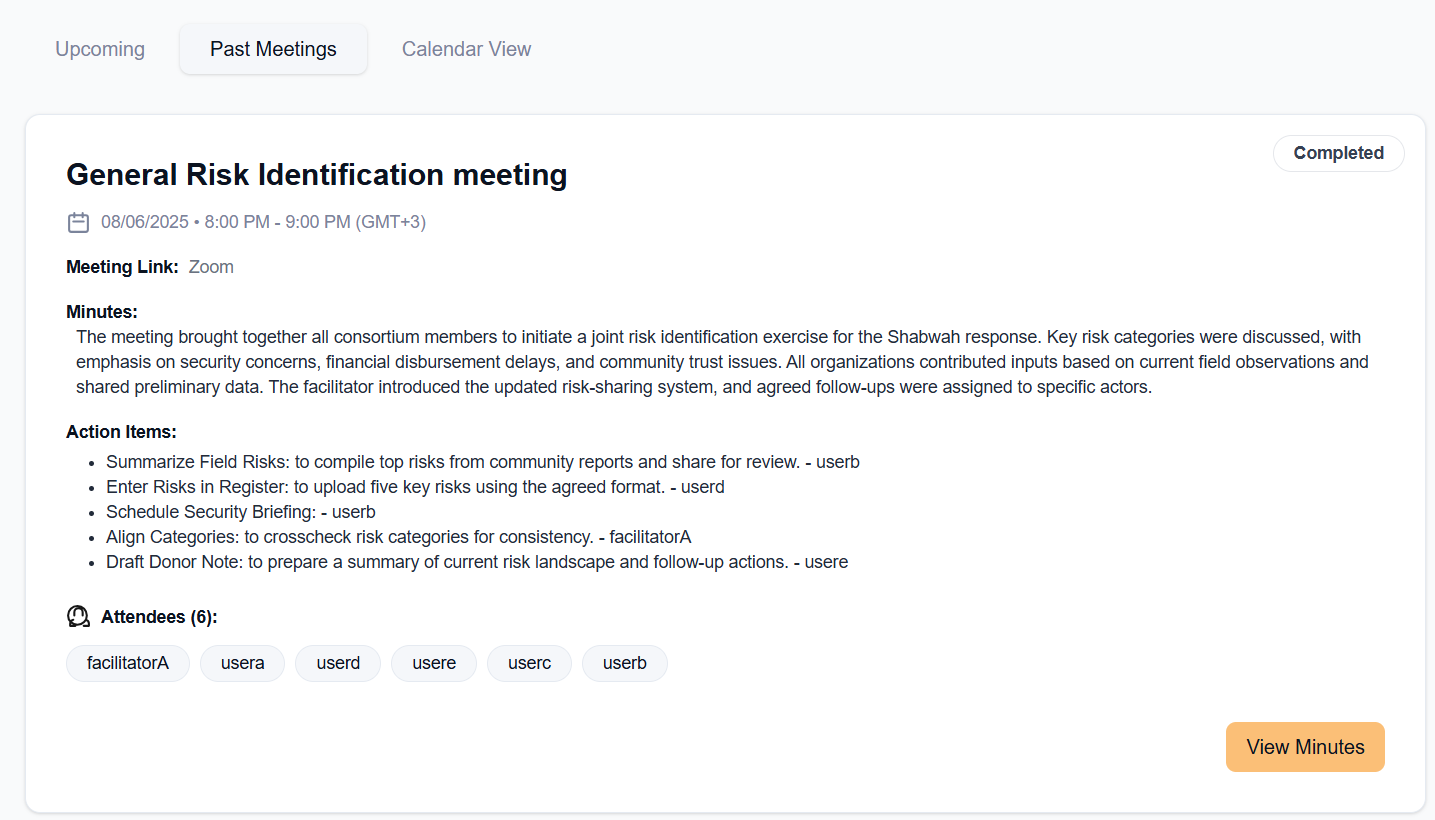Image resolution: width=1435 pixels, height=820 pixels.
Task: Open the Zoom meeting link
Action: pyautogui.click(x=211, y=267)
